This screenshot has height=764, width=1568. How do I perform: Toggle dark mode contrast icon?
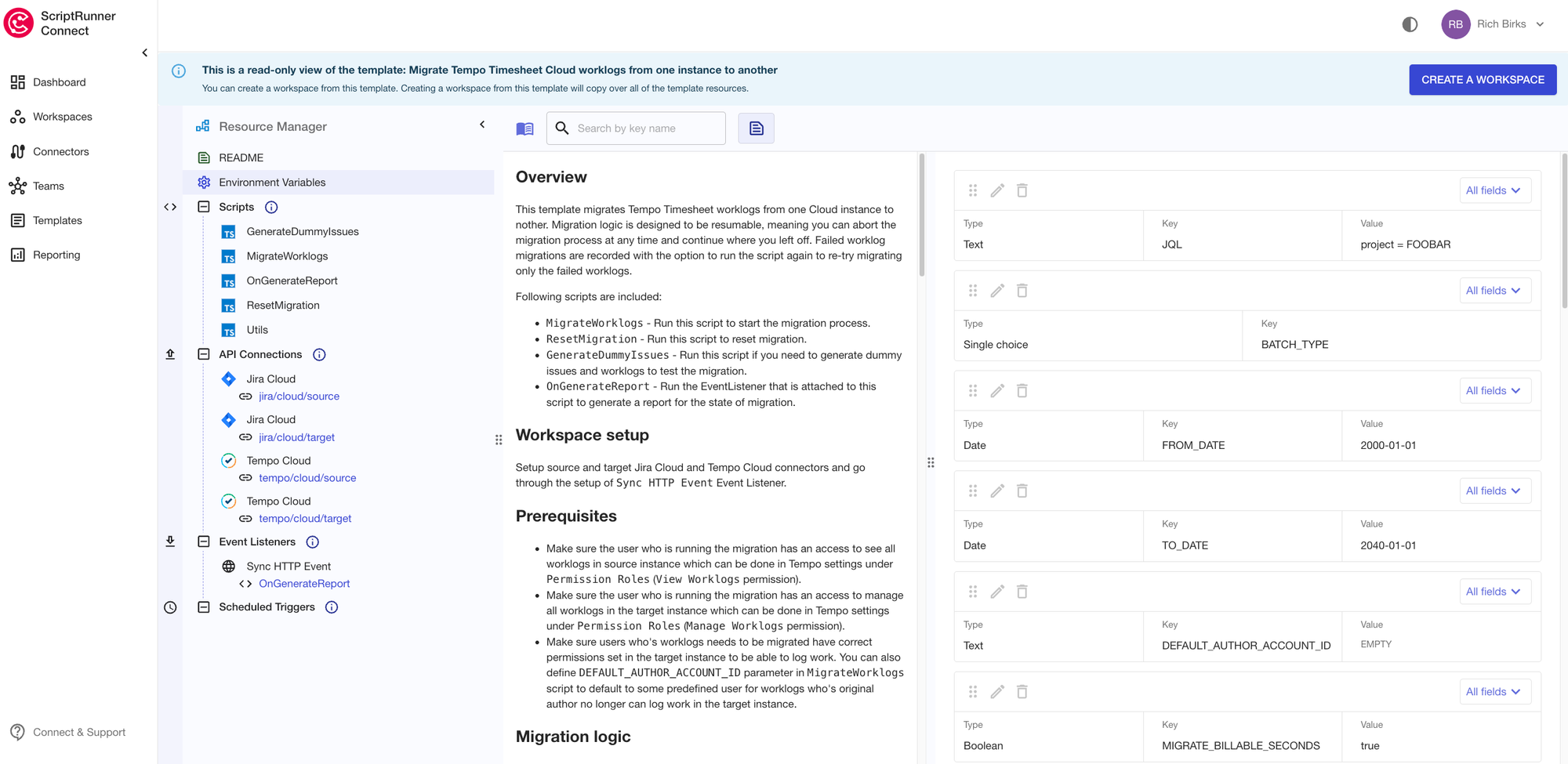[1410, 24]
